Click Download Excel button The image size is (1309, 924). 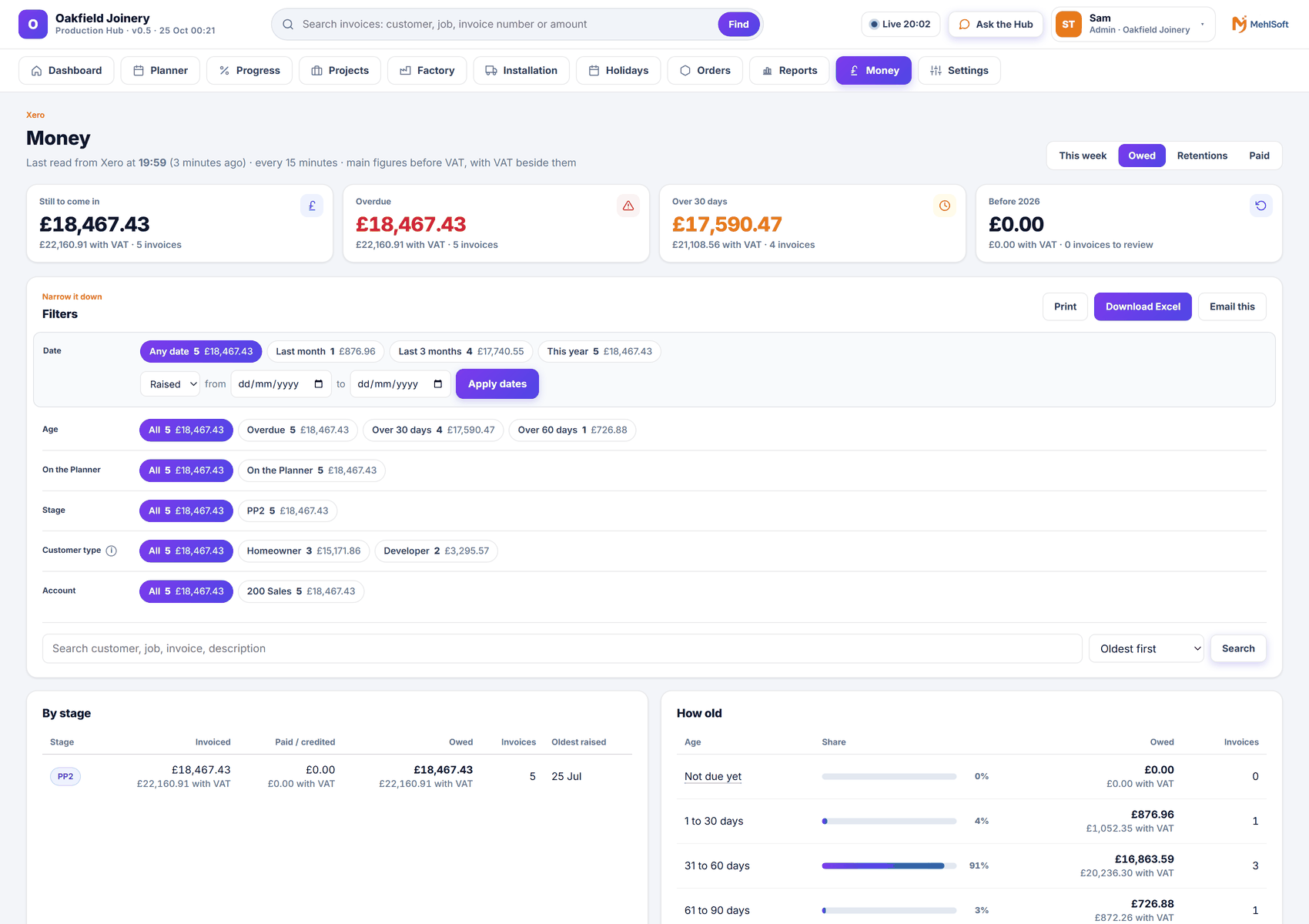point(1143,306)
